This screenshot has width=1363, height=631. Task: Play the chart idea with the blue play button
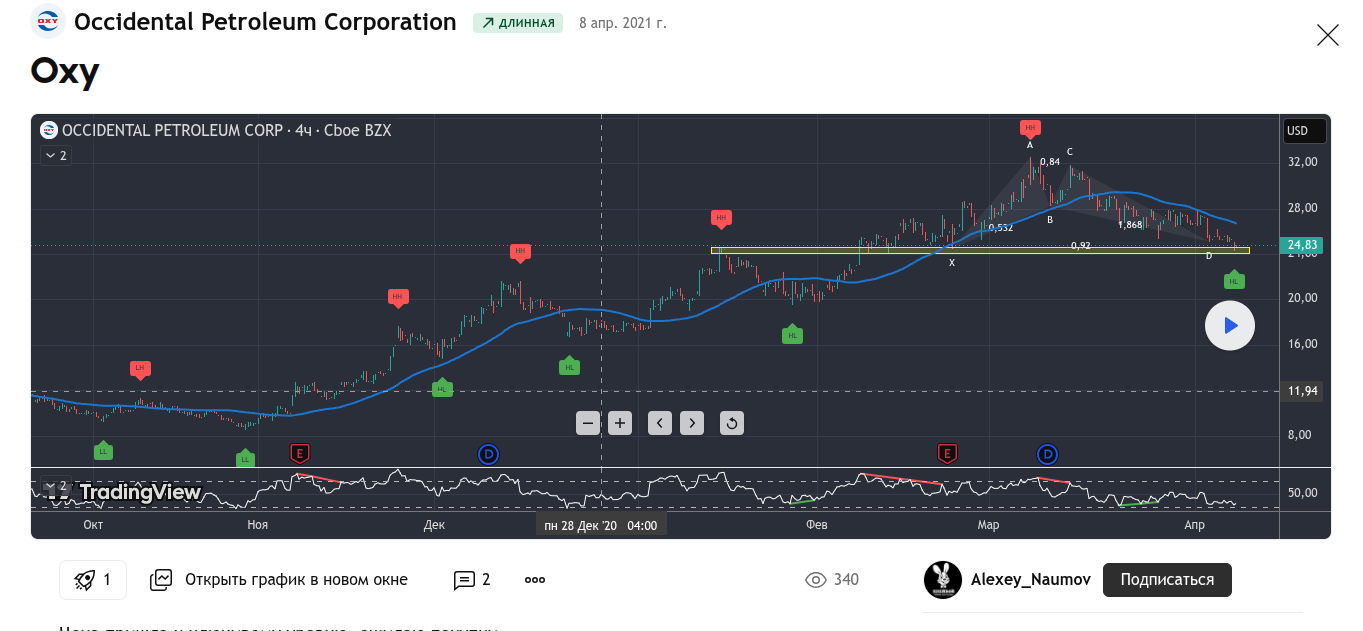point(1230,326)
